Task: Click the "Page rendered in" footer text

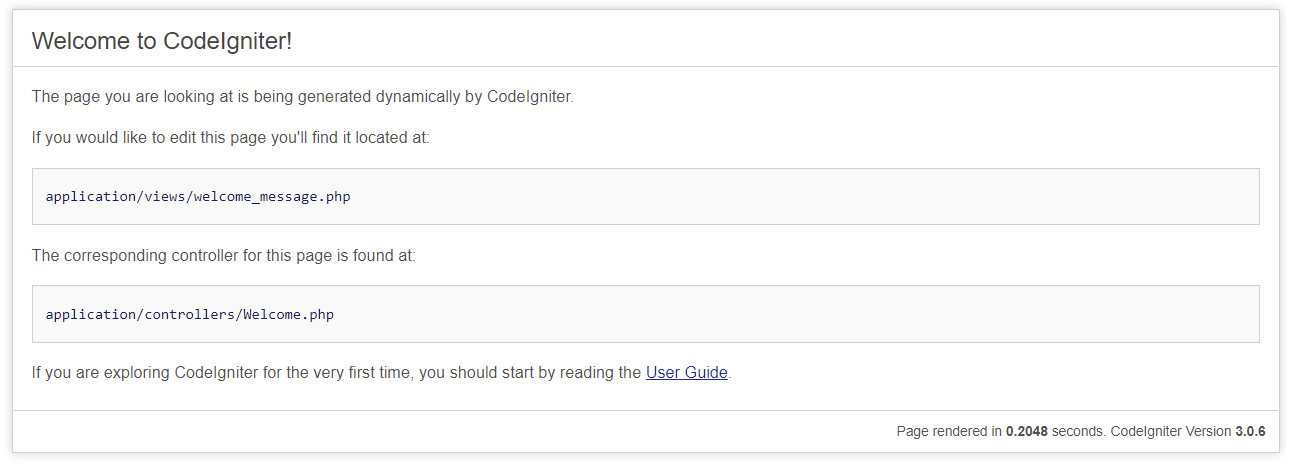Action: [948, 432]
